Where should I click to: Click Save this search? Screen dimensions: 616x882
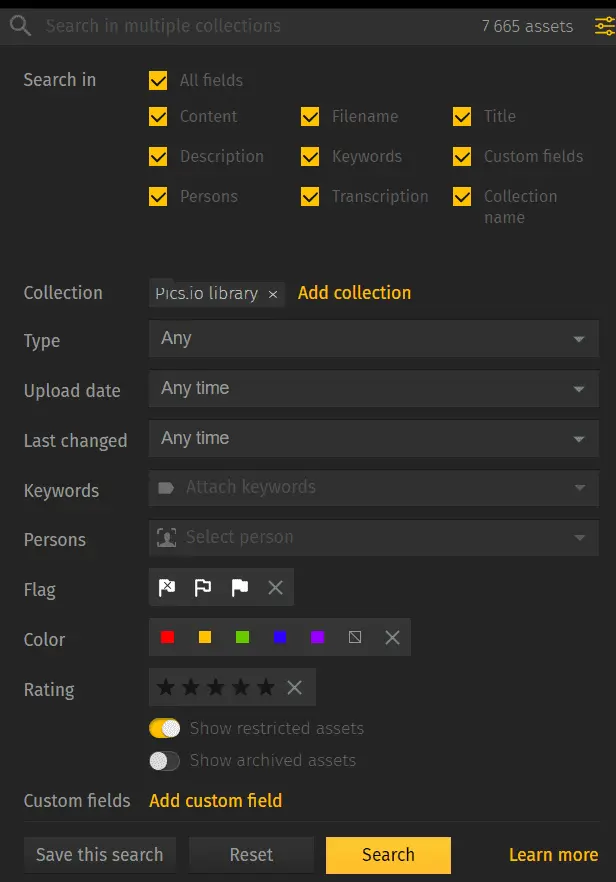pyautogui.click(x=99, y=855)
